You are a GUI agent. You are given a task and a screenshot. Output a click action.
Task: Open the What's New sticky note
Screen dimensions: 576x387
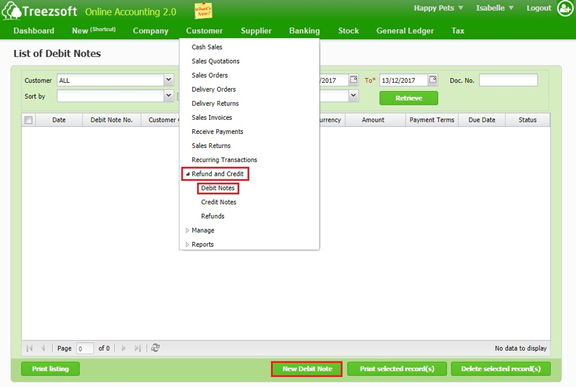203,10
